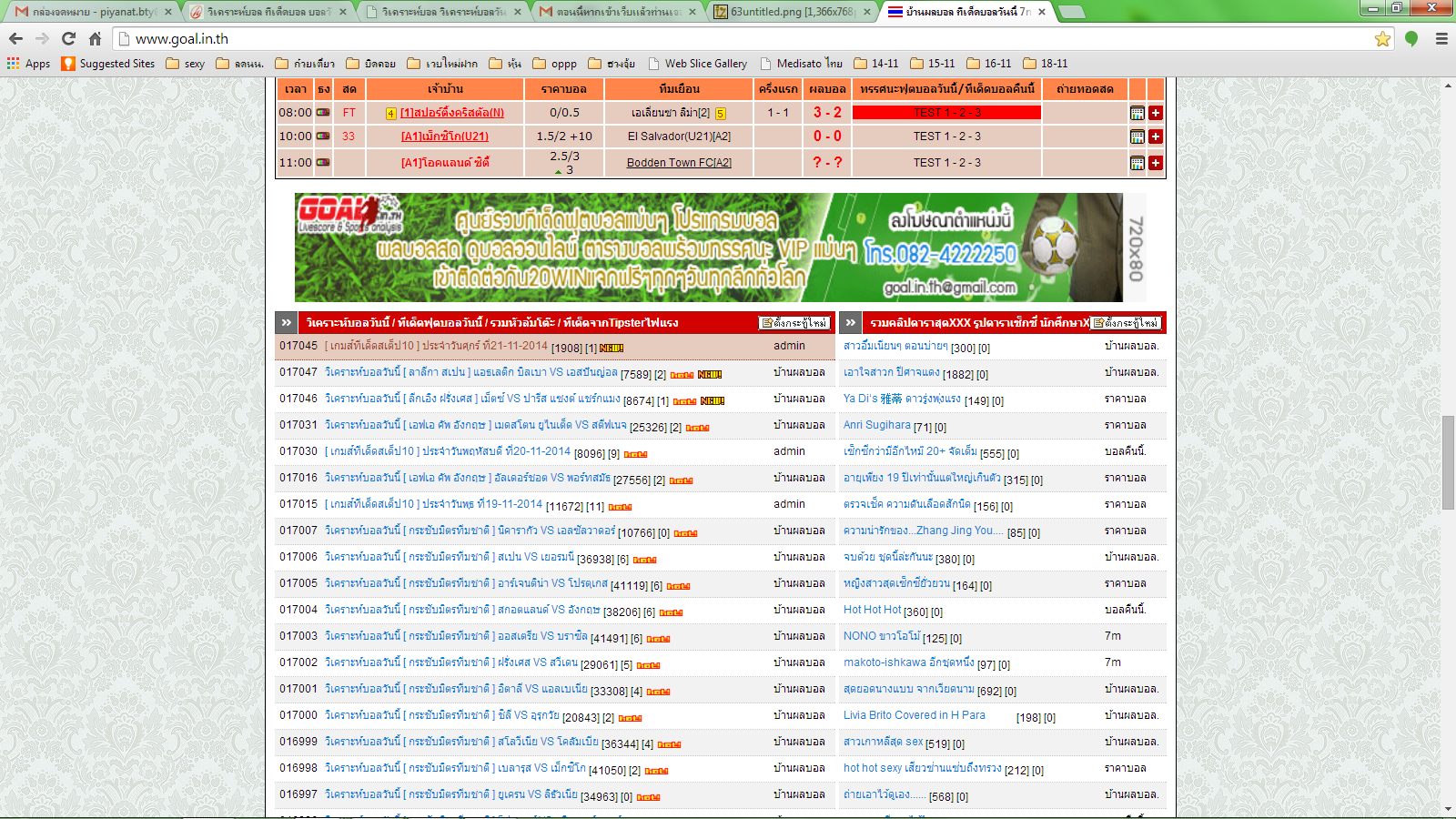Click the 3 - 2 result on the 08:00 row

click(827, 113)
